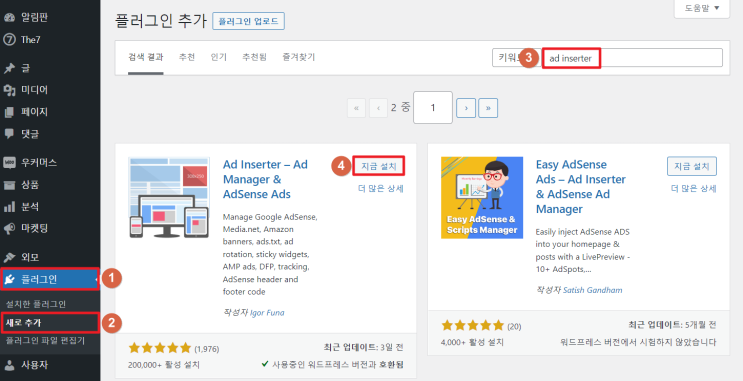The image size is (743, 381).
Task: Open Ad Inserter – Ad Manager title link
Action: [265, 179]
